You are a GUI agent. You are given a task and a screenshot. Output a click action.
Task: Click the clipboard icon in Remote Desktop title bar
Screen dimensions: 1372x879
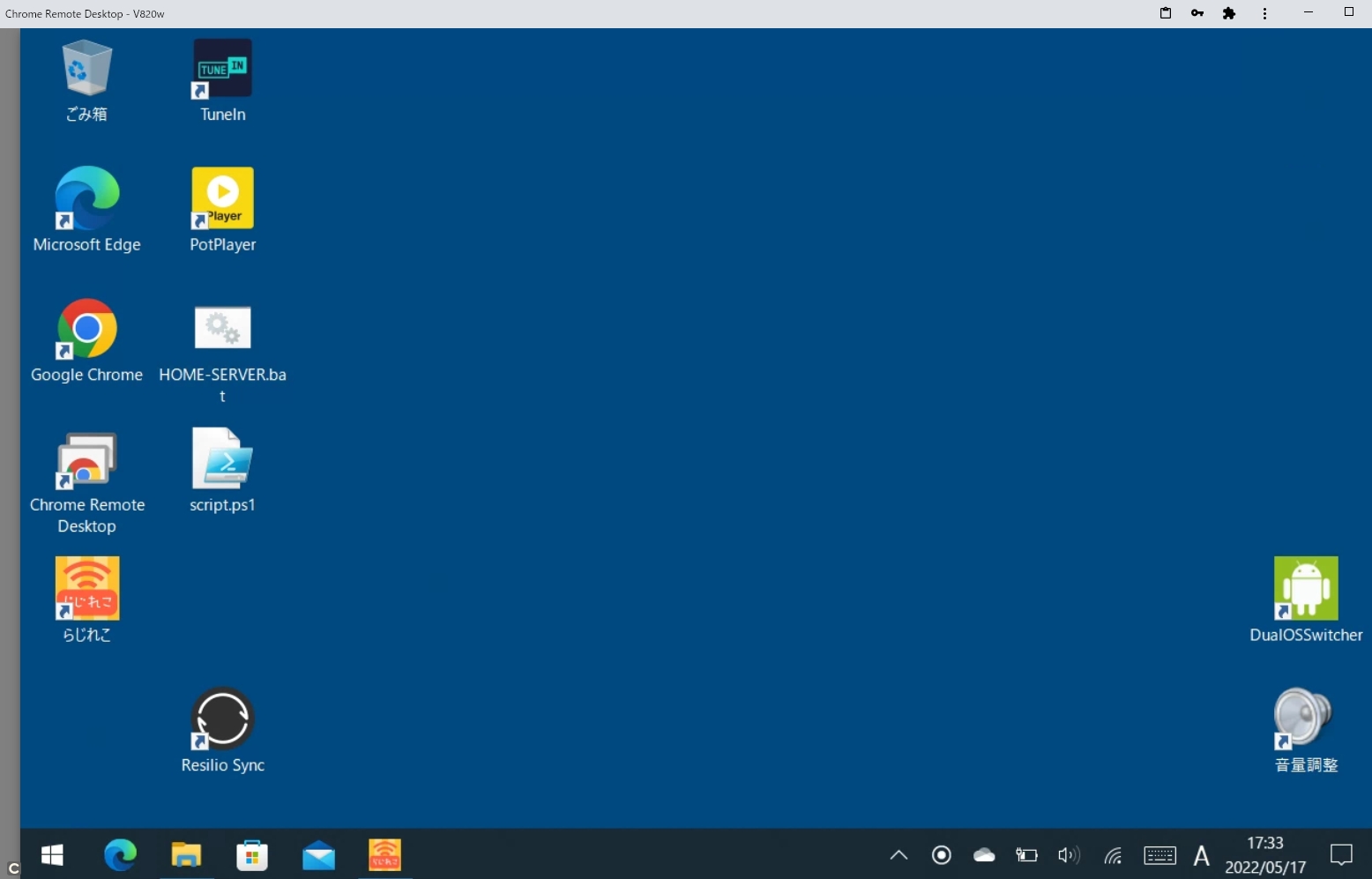coord(1166,13)
